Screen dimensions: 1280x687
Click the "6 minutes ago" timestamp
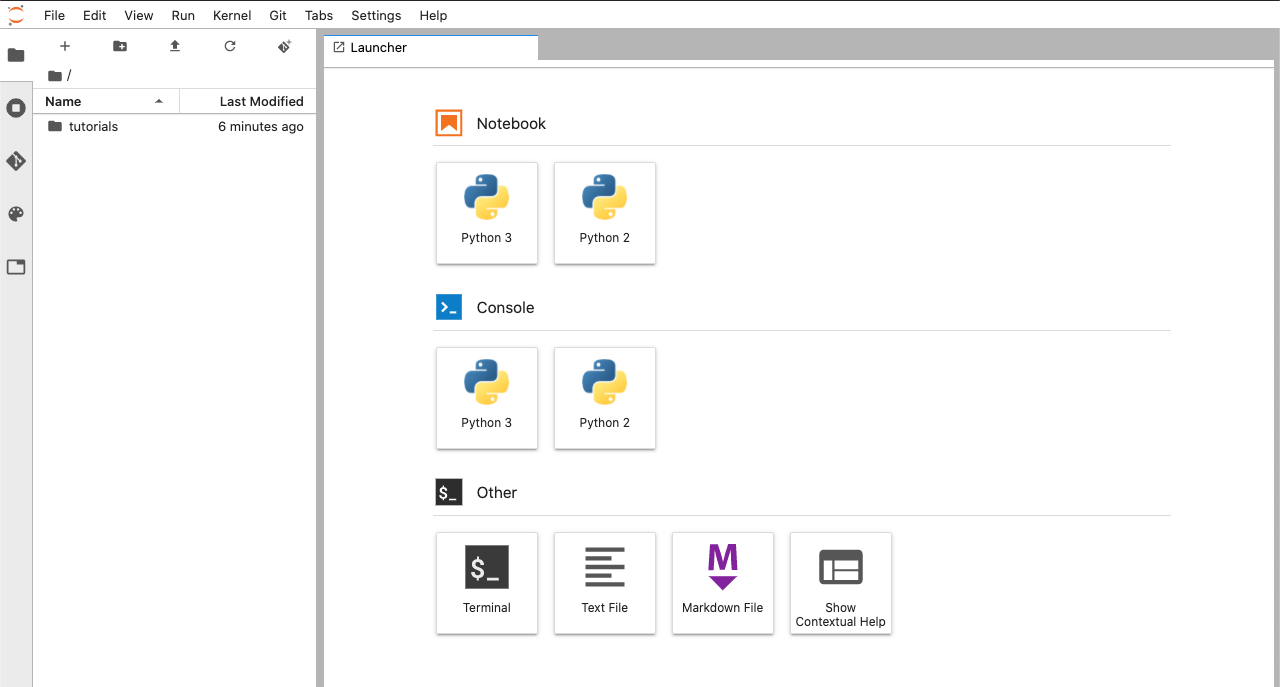coord(261,127)
